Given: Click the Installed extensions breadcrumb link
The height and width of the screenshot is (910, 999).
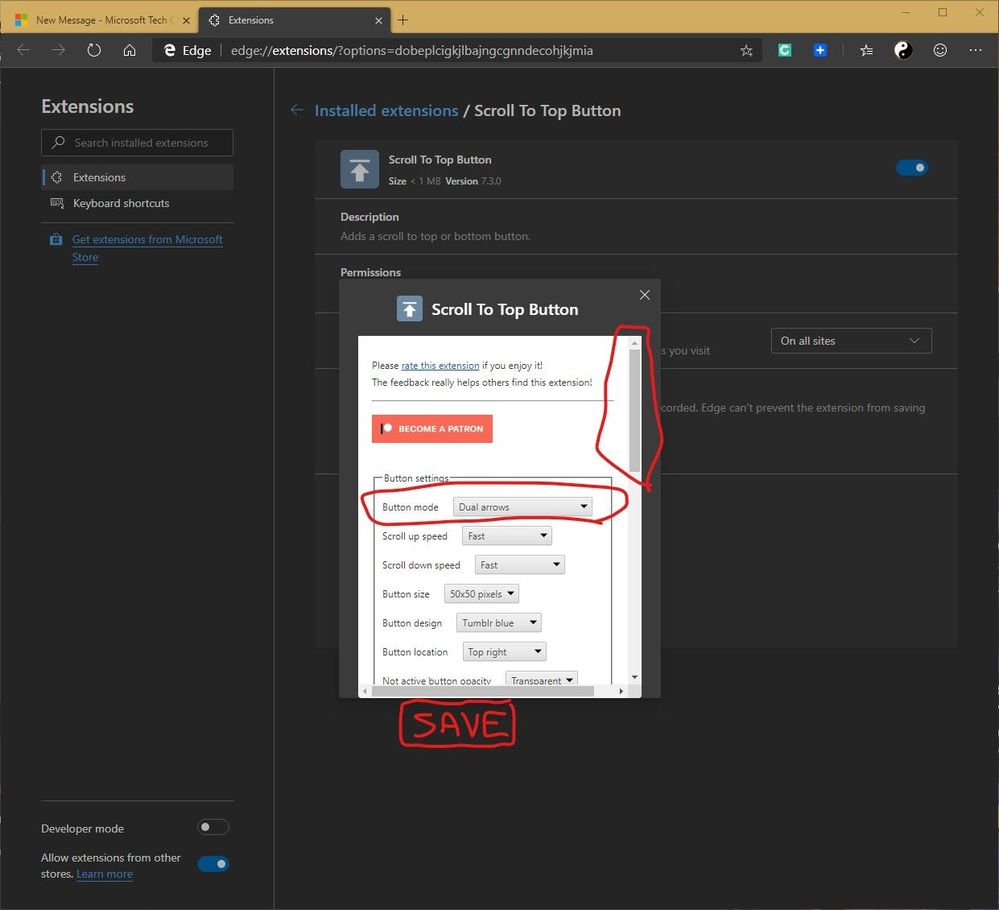Looking at the screenshot, I should click(386, 110).
